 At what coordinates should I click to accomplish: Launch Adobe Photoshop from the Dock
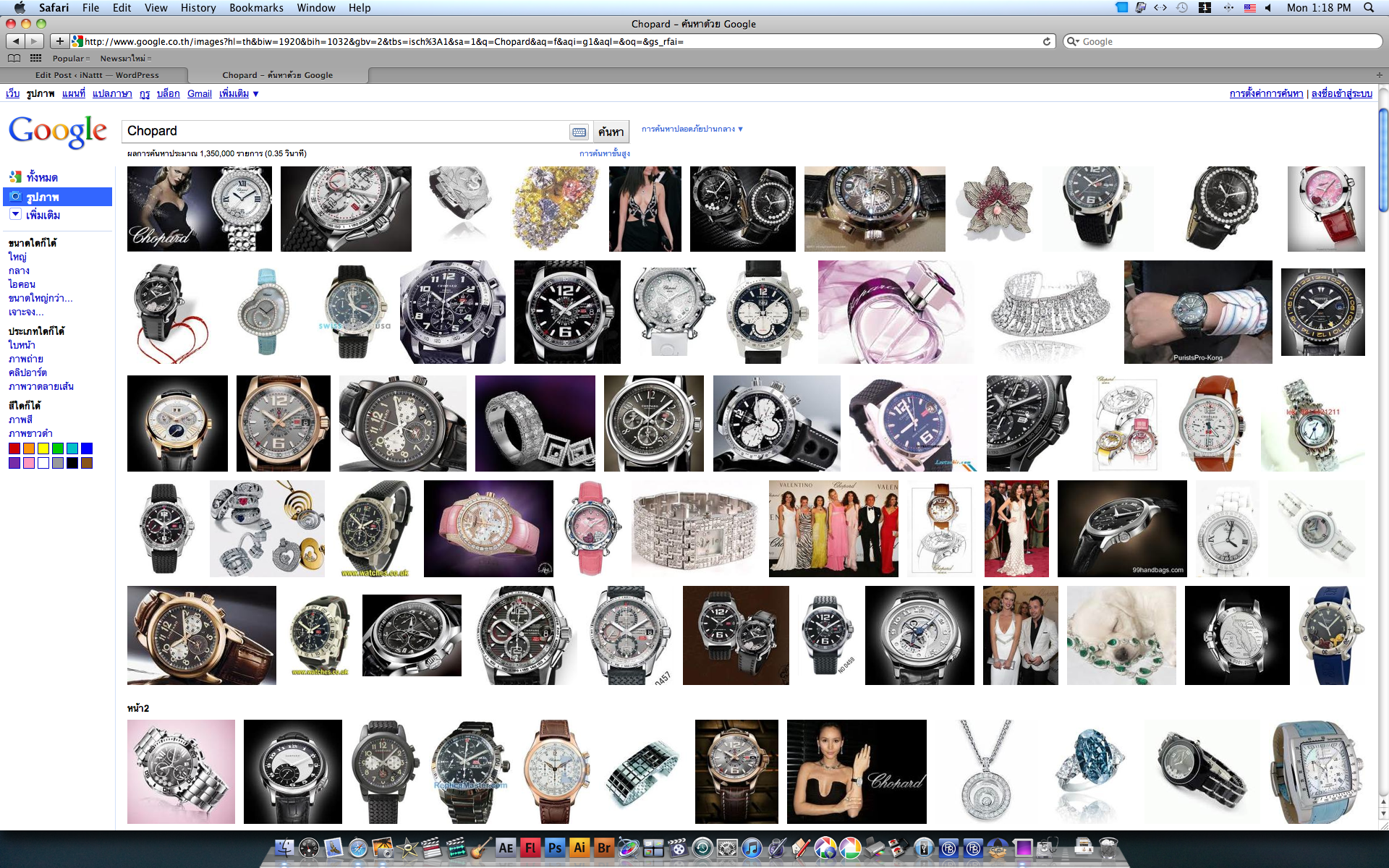tap(555, 848)
